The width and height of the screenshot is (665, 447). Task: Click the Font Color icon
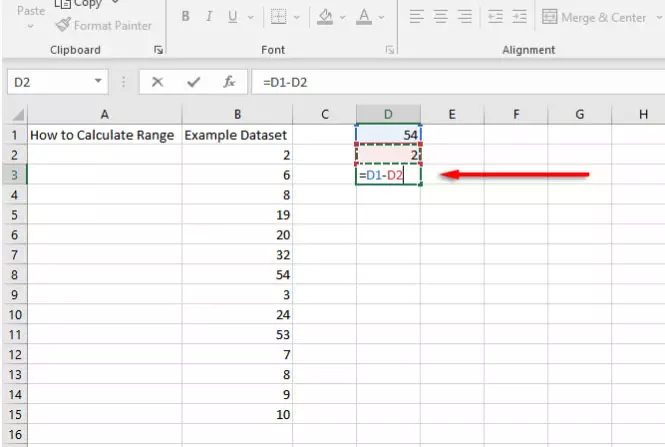[364, 17]
